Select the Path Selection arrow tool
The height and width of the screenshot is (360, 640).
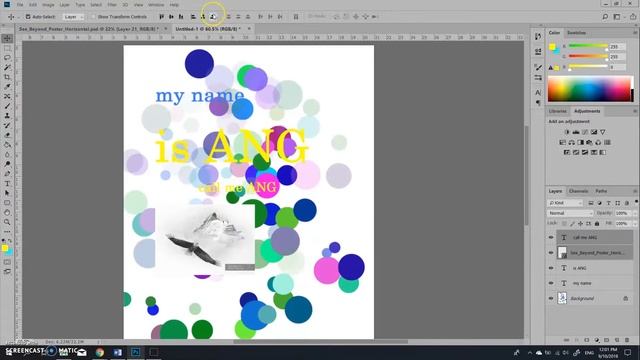pos(7,193)
